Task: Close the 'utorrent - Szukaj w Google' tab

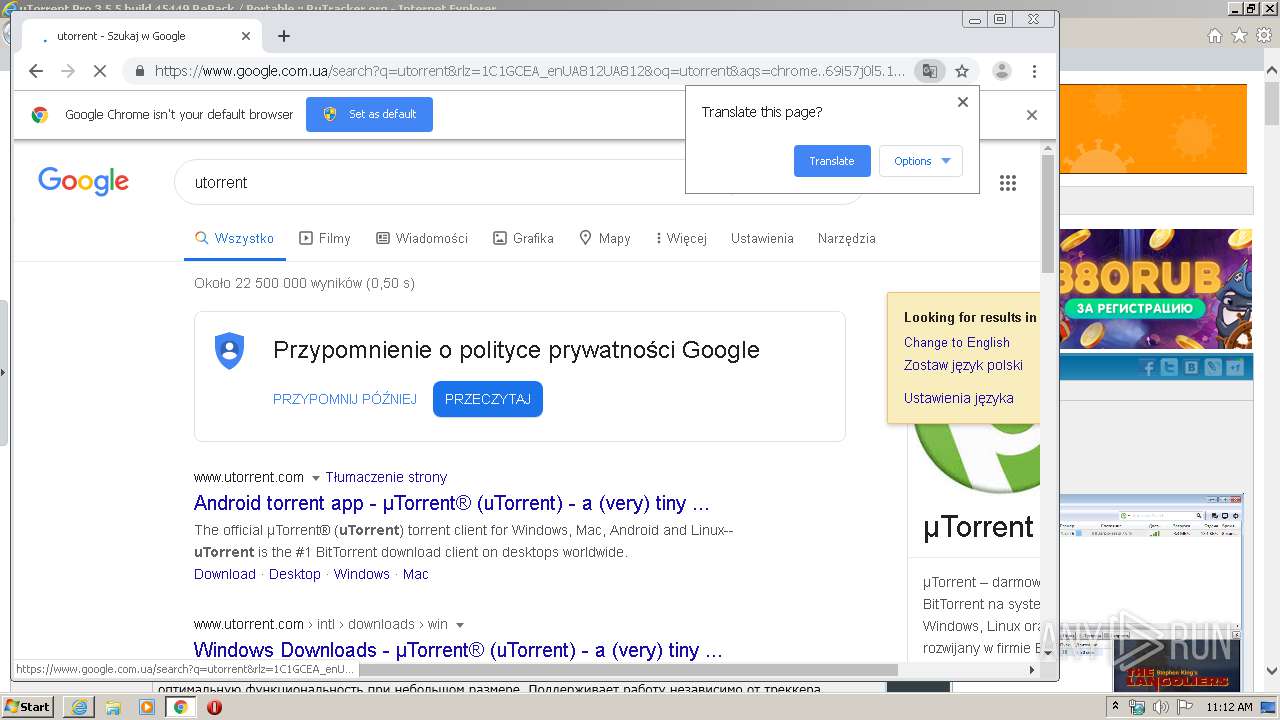Action: coord(246,36)
